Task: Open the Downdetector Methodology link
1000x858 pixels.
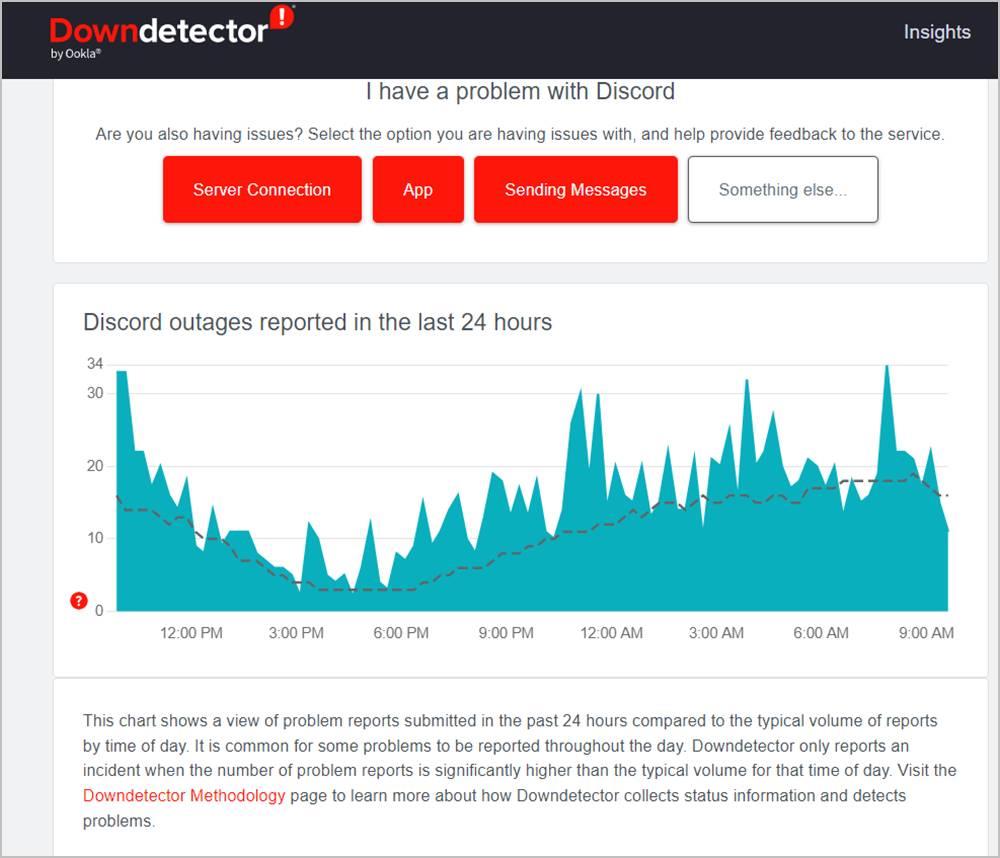Action: click(x=184, y=795)
